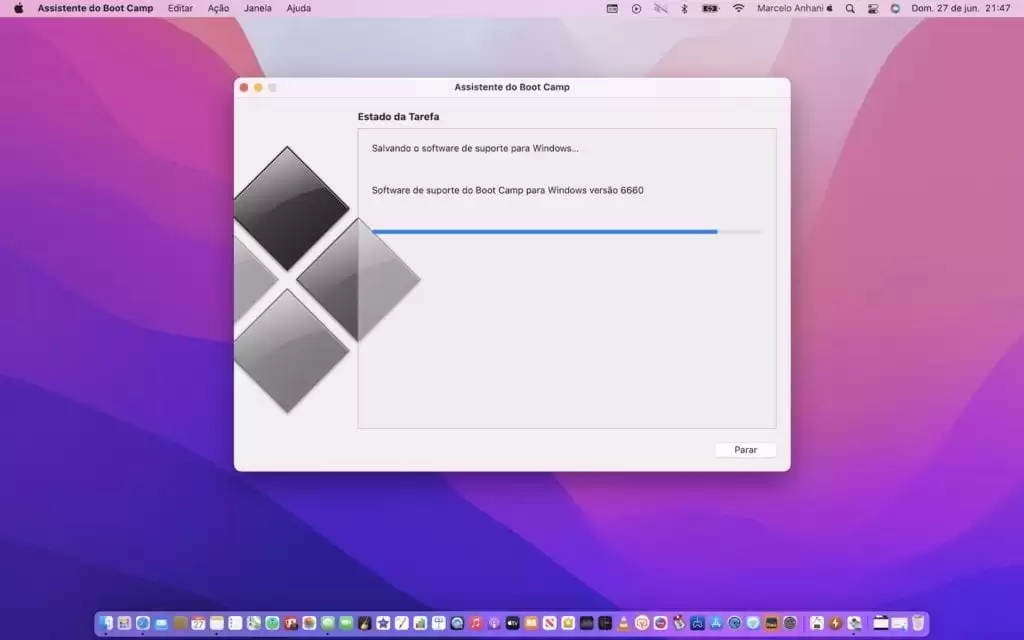Open the Marcelo Anhani user menu
The width and height of the screenshot is (1024, 640).
click(x=795, y=8)
